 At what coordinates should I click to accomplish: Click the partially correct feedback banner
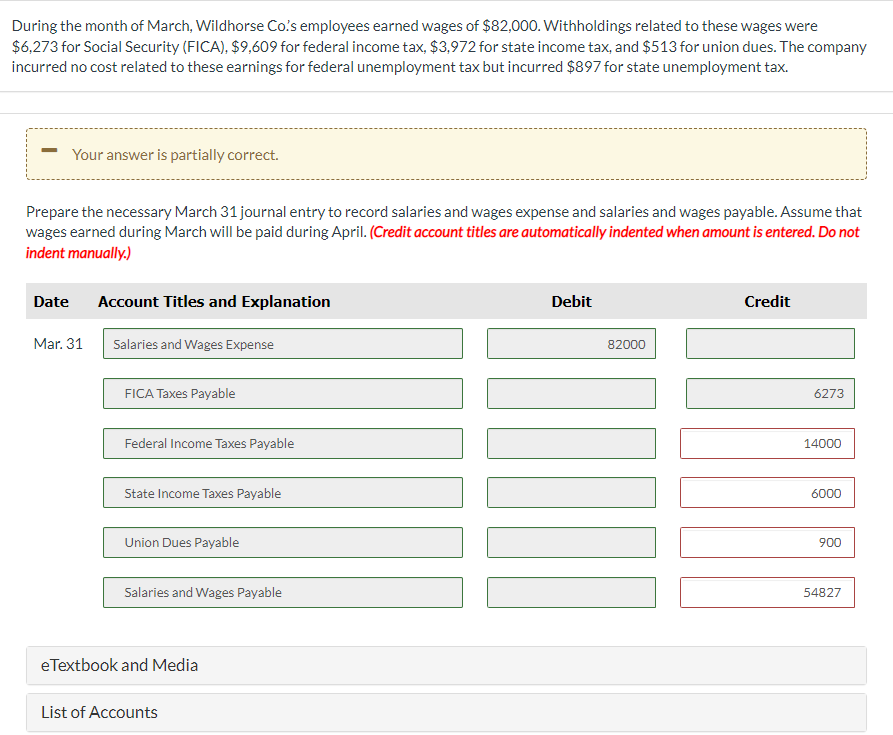click(x=446, y=153)
